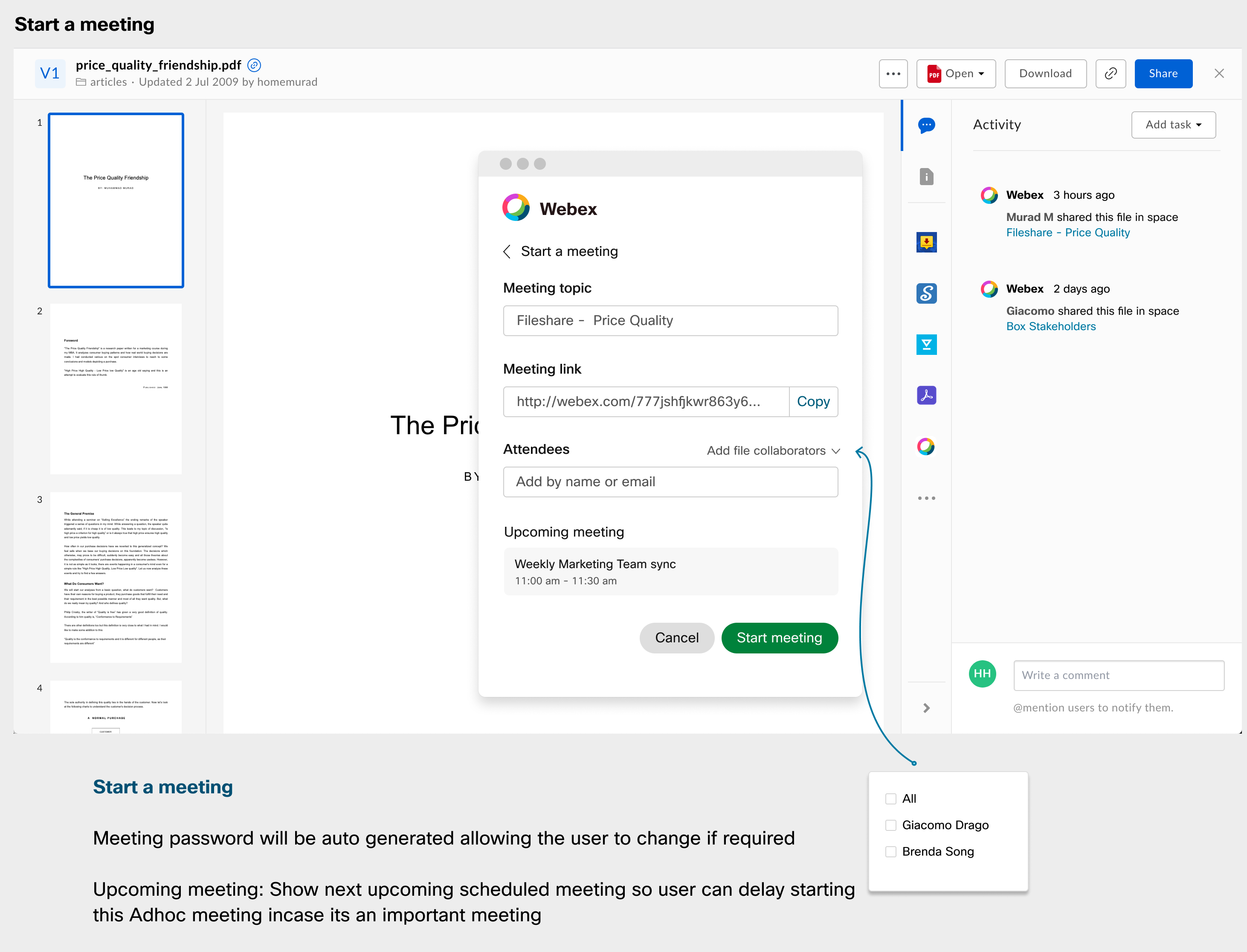Go back using the arrow beside Start a meeting
Viewport: 1247px width, 952px height.
(507, 251)
